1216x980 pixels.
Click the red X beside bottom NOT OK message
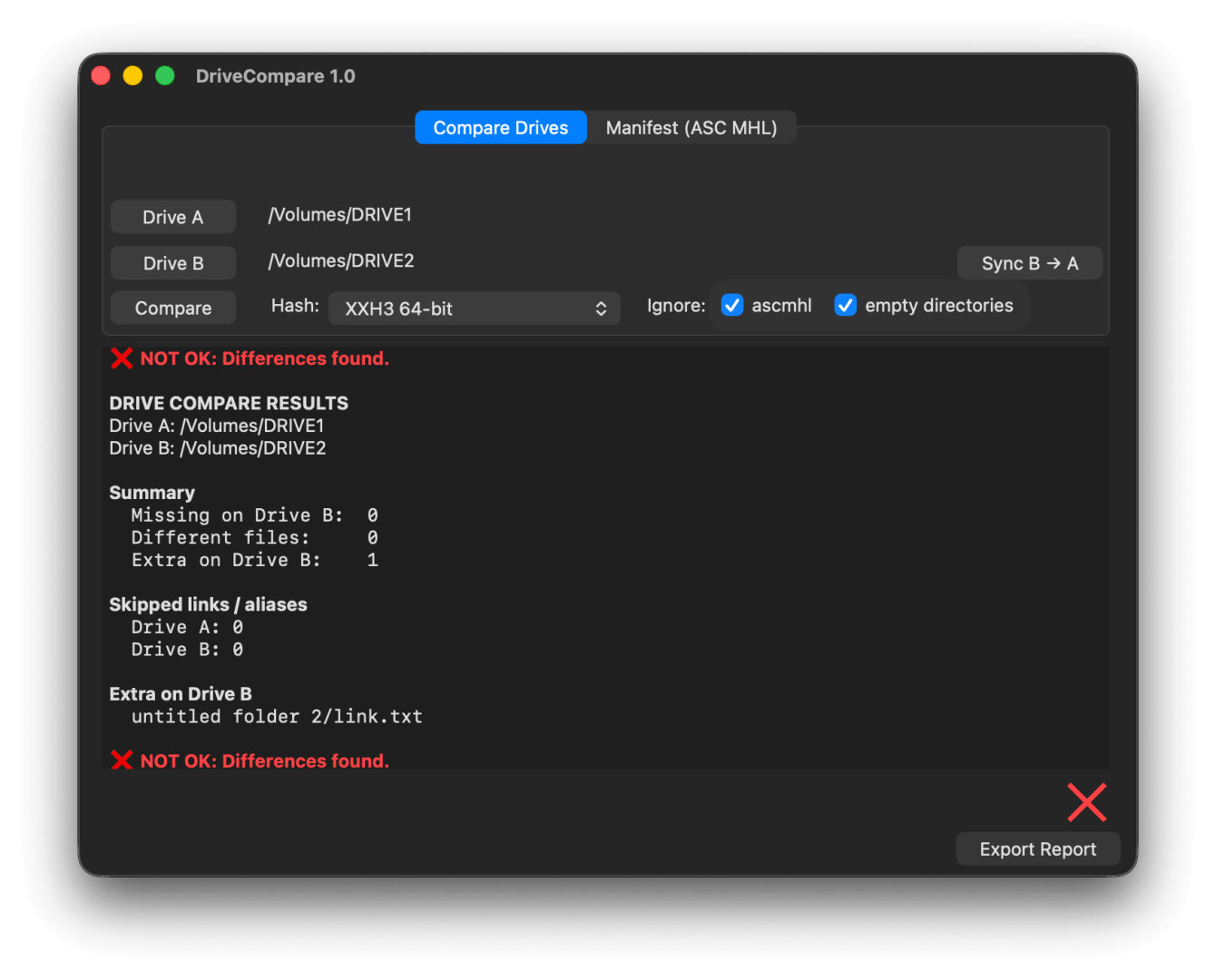pos(122,760)
